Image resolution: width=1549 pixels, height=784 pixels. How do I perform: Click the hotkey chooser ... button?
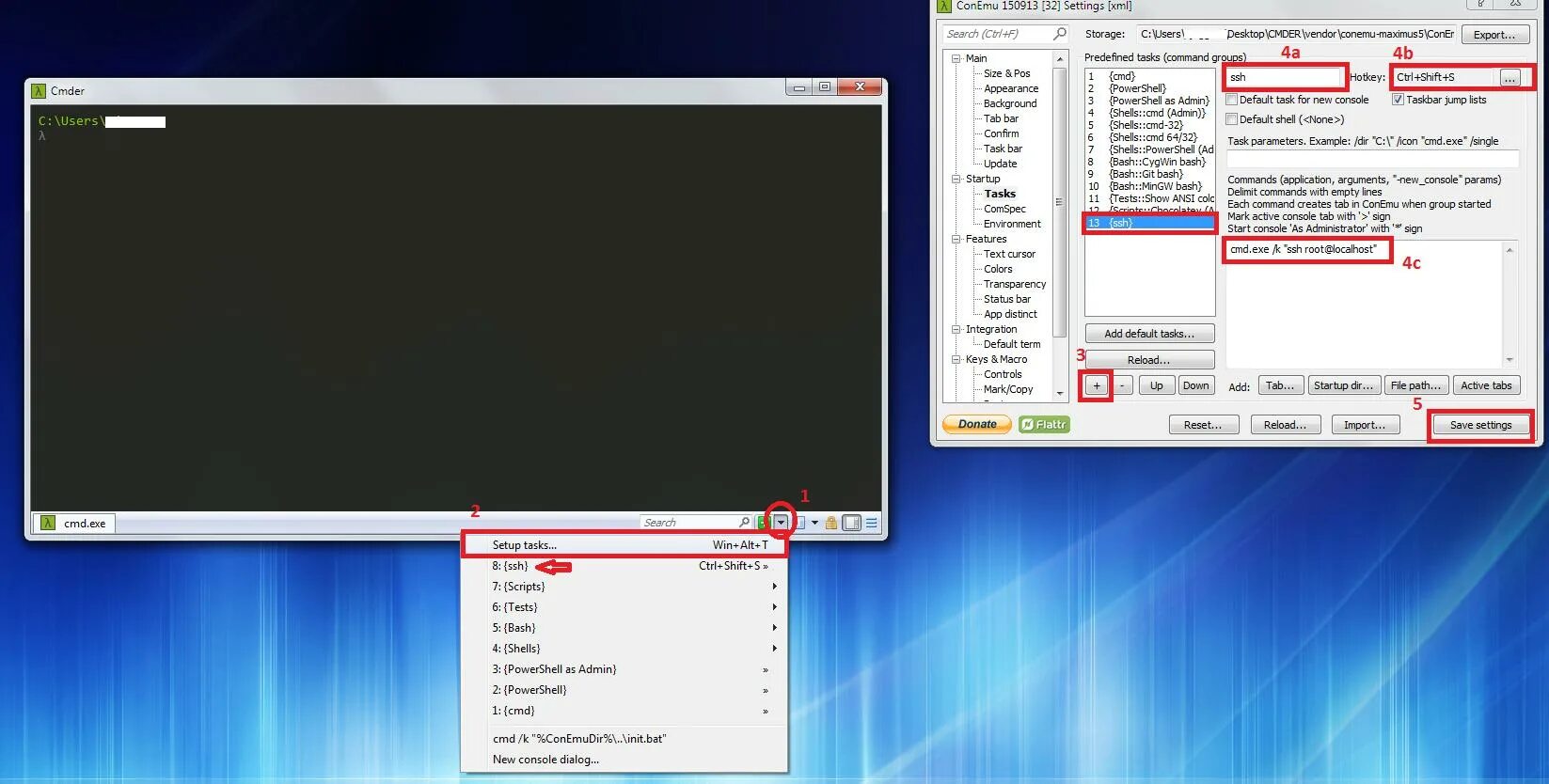click(1509, 78)
